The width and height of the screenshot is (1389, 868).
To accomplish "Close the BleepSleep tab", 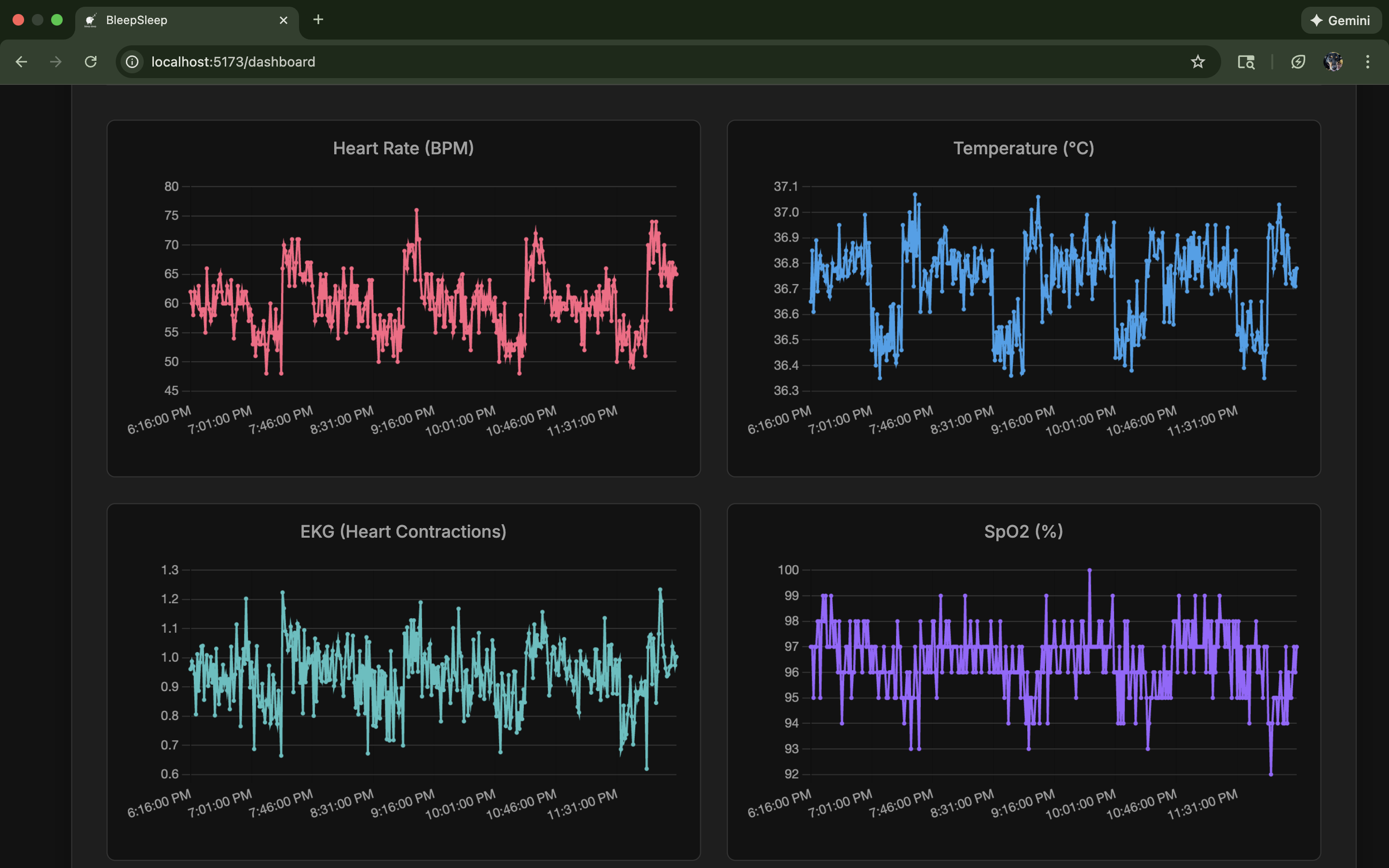I will 284,21.
